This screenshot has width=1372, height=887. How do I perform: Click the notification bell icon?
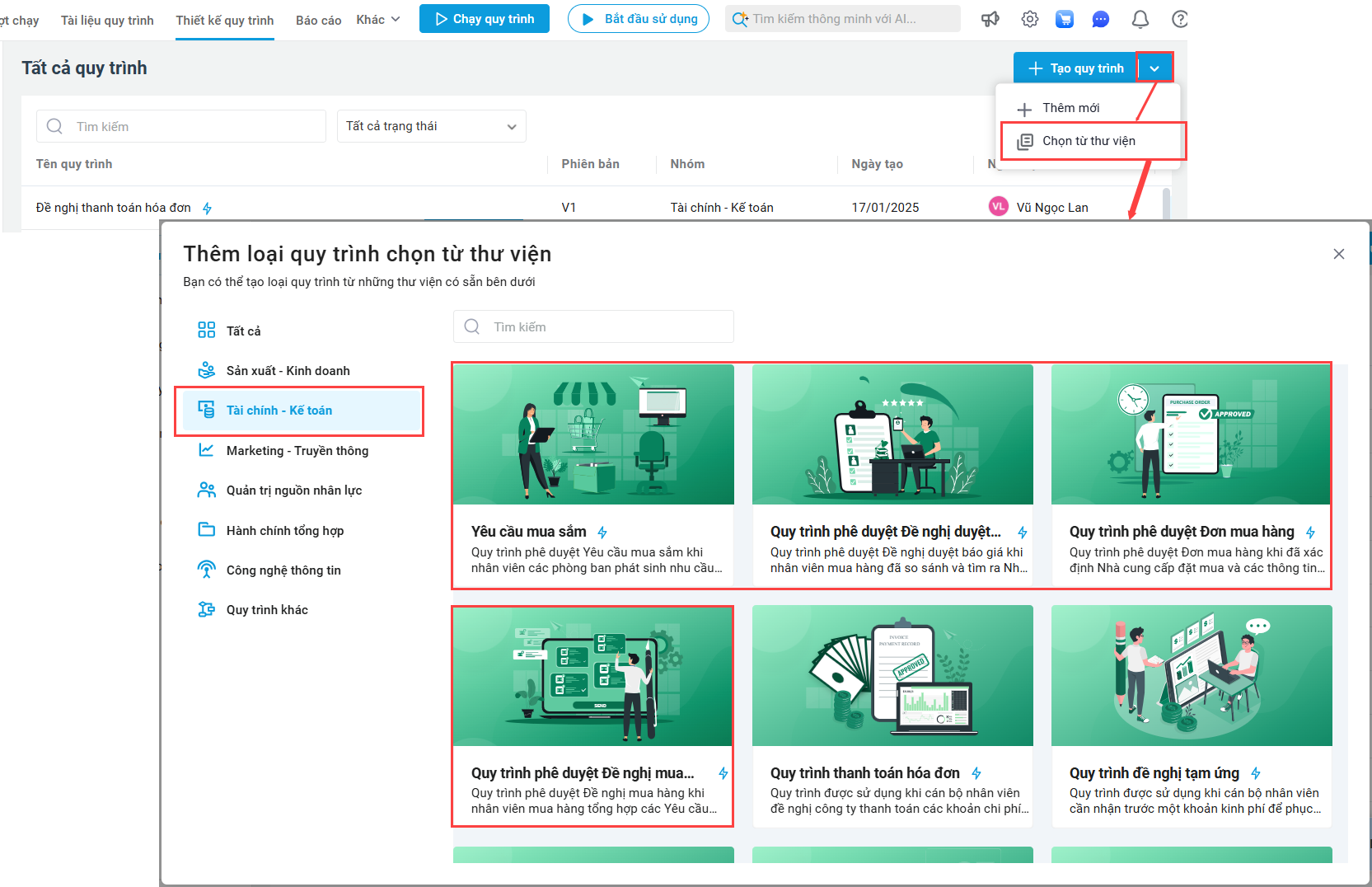(1140, 19)
